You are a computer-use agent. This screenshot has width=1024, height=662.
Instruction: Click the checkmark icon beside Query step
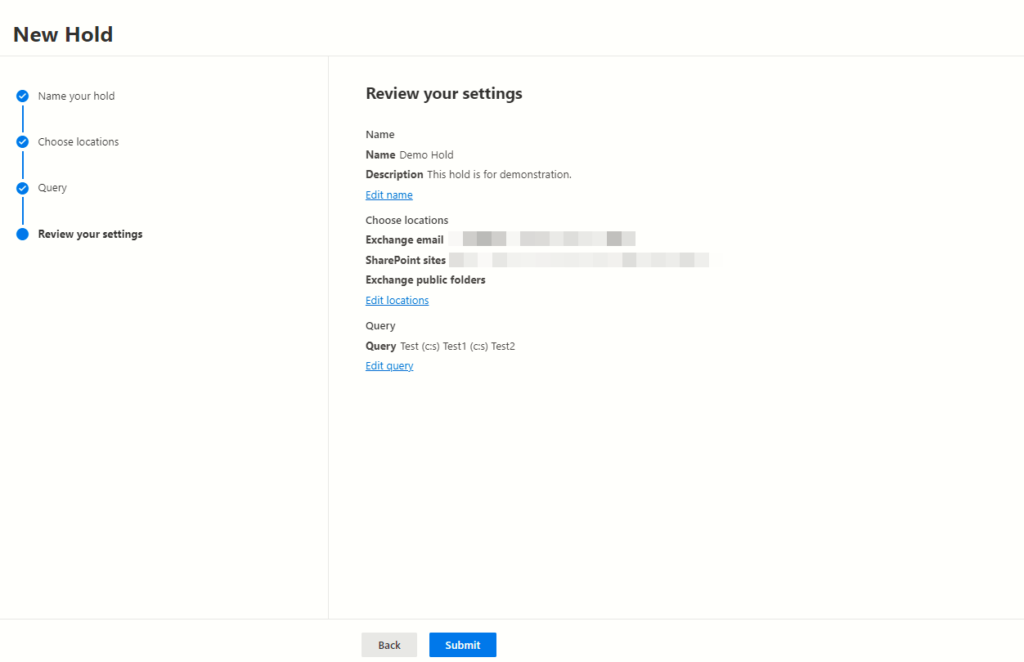click(22, 188)
